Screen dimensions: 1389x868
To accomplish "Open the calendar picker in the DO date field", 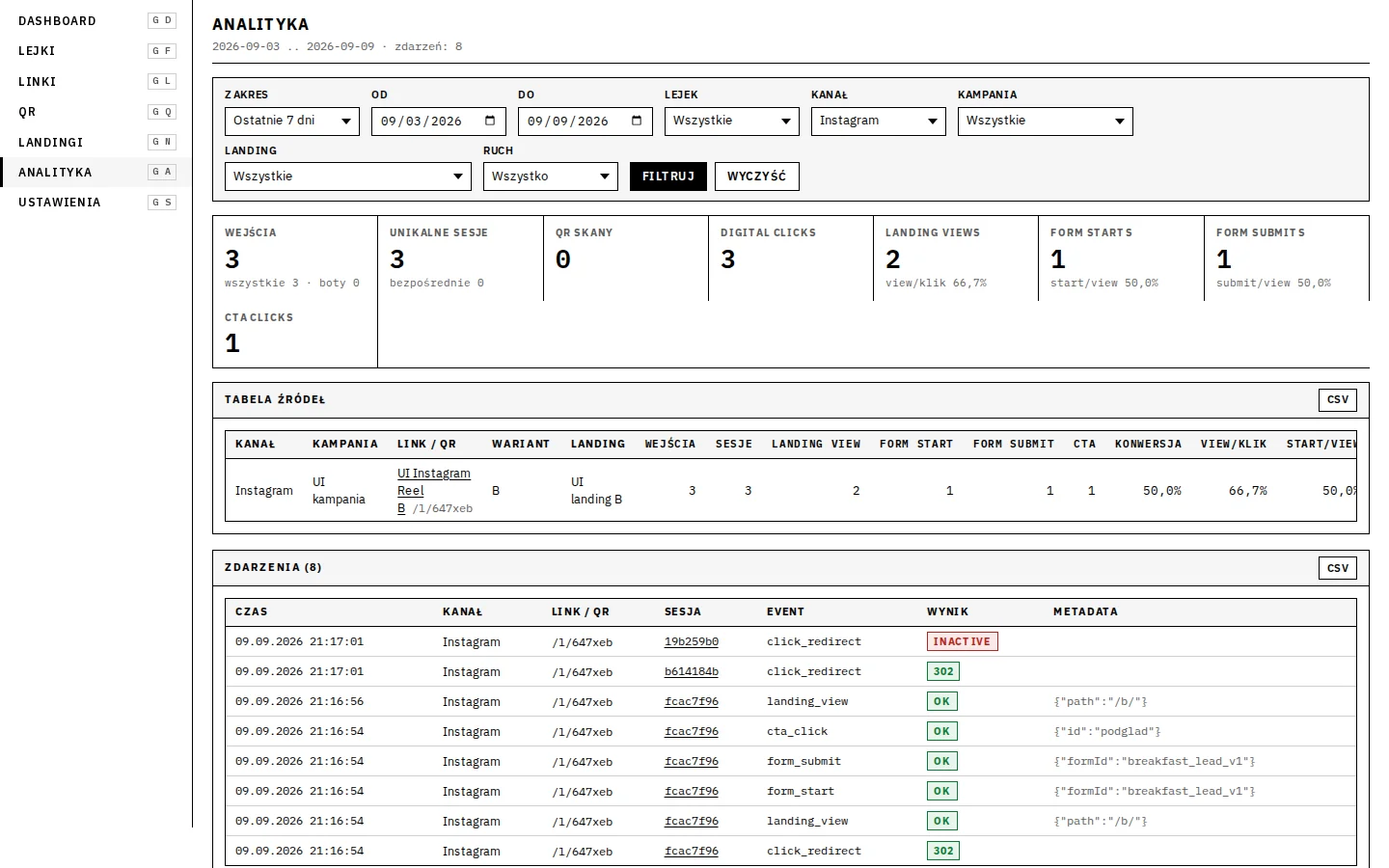I will [637, 121].
